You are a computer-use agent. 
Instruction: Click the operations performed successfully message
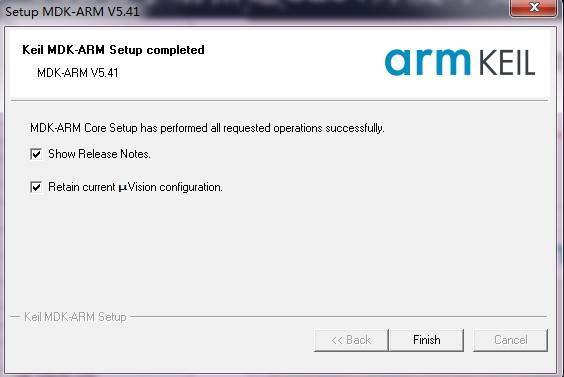207,128
